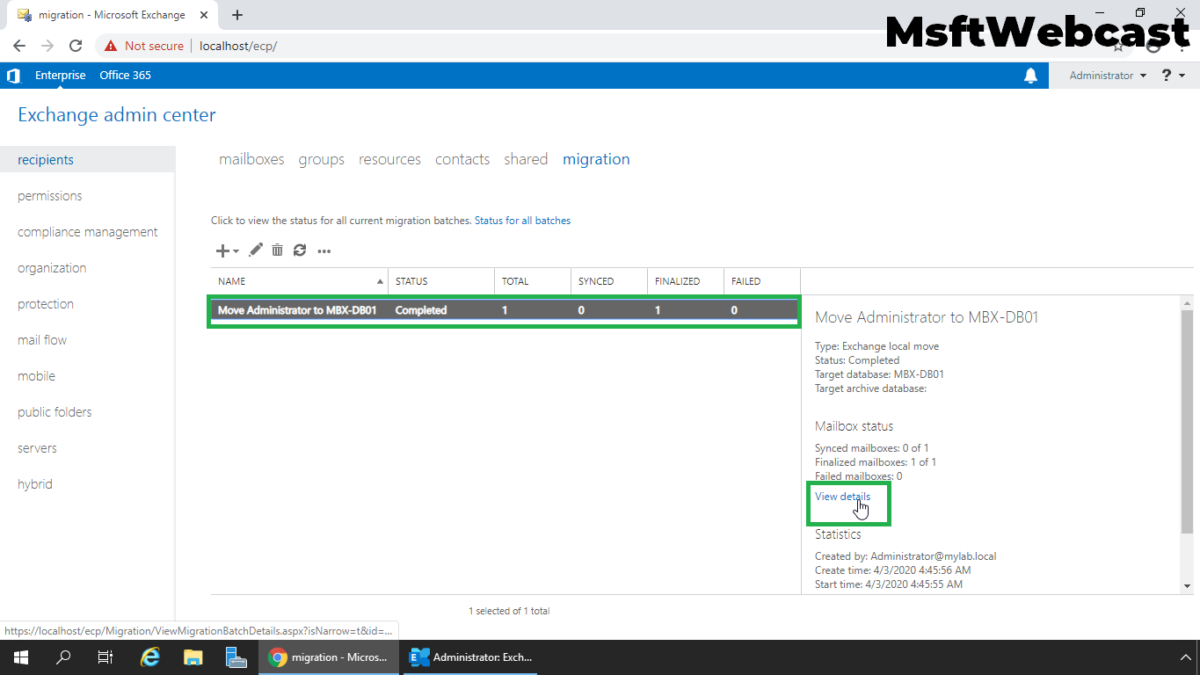Click the new migration batch plus icon

tap(222, 251)
